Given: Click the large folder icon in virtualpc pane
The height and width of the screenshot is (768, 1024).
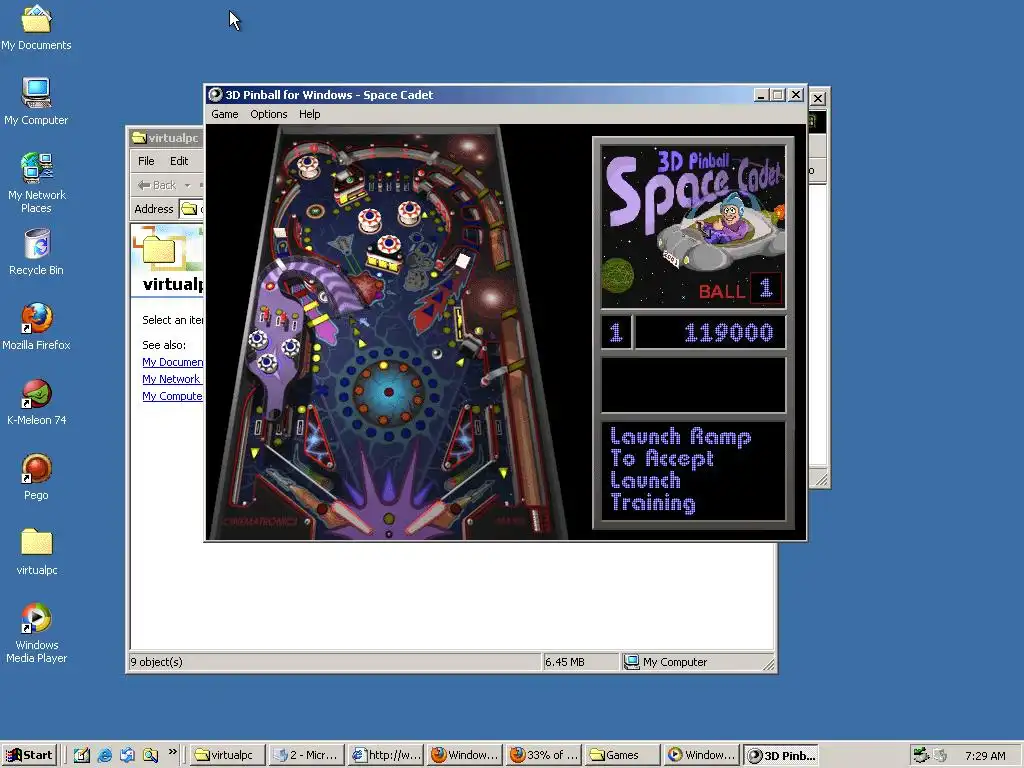Looking at the screenshot, I should tap(159, 249).
